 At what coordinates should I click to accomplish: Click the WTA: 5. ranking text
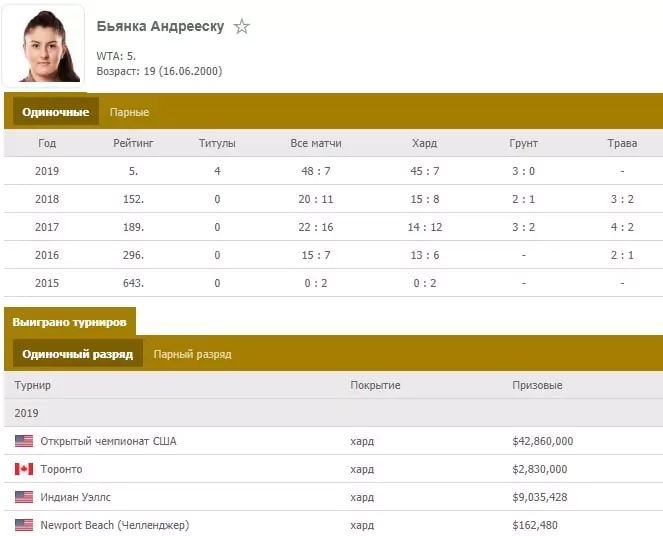tap(116, 56)
